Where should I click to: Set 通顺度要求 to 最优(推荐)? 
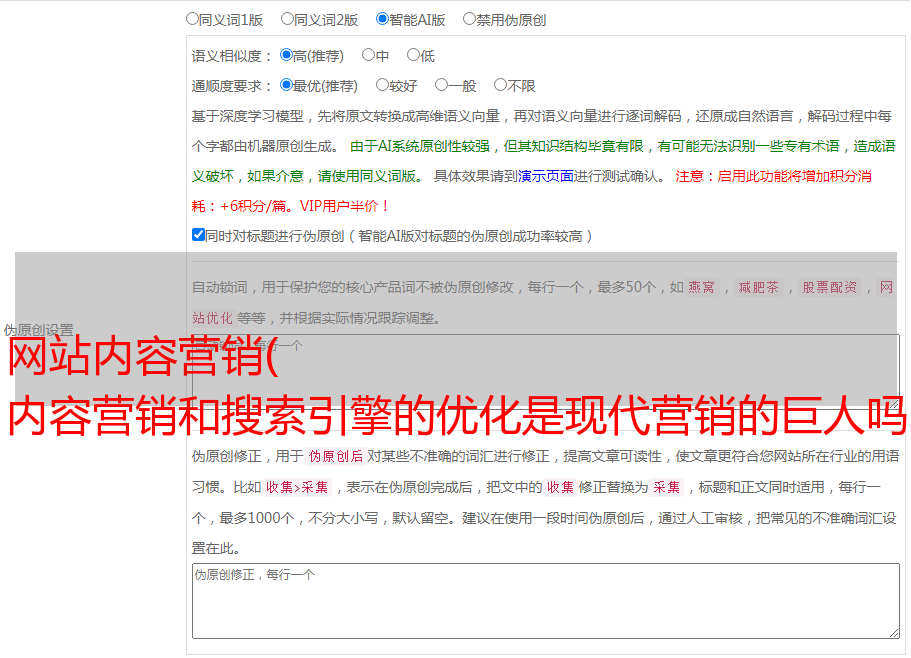click(286, 85)
